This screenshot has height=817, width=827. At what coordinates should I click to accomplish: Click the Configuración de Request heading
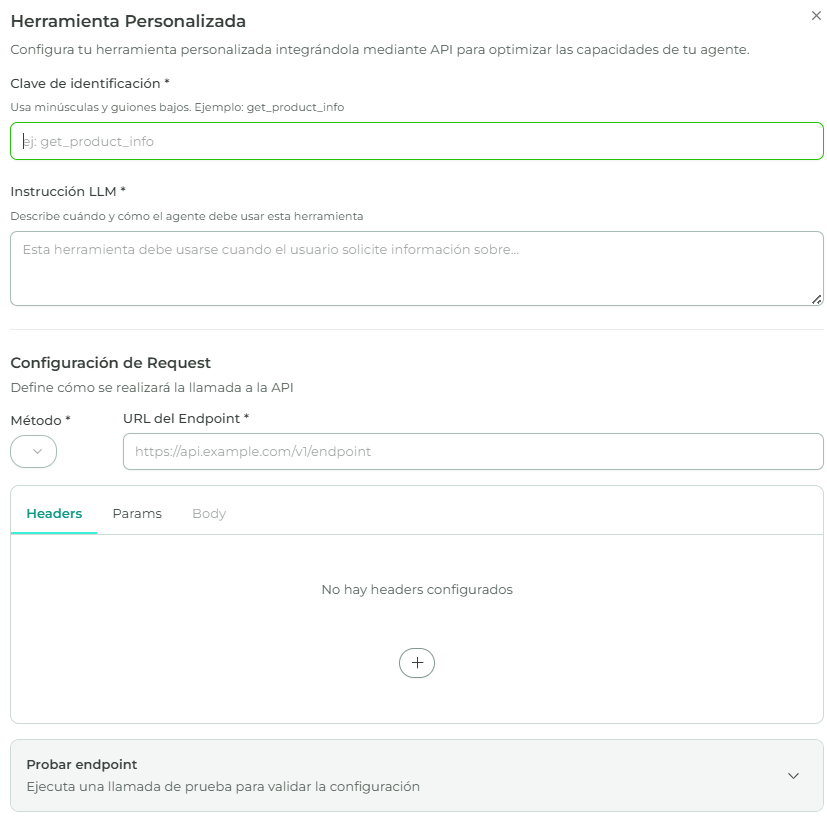(x=111, y=363)
